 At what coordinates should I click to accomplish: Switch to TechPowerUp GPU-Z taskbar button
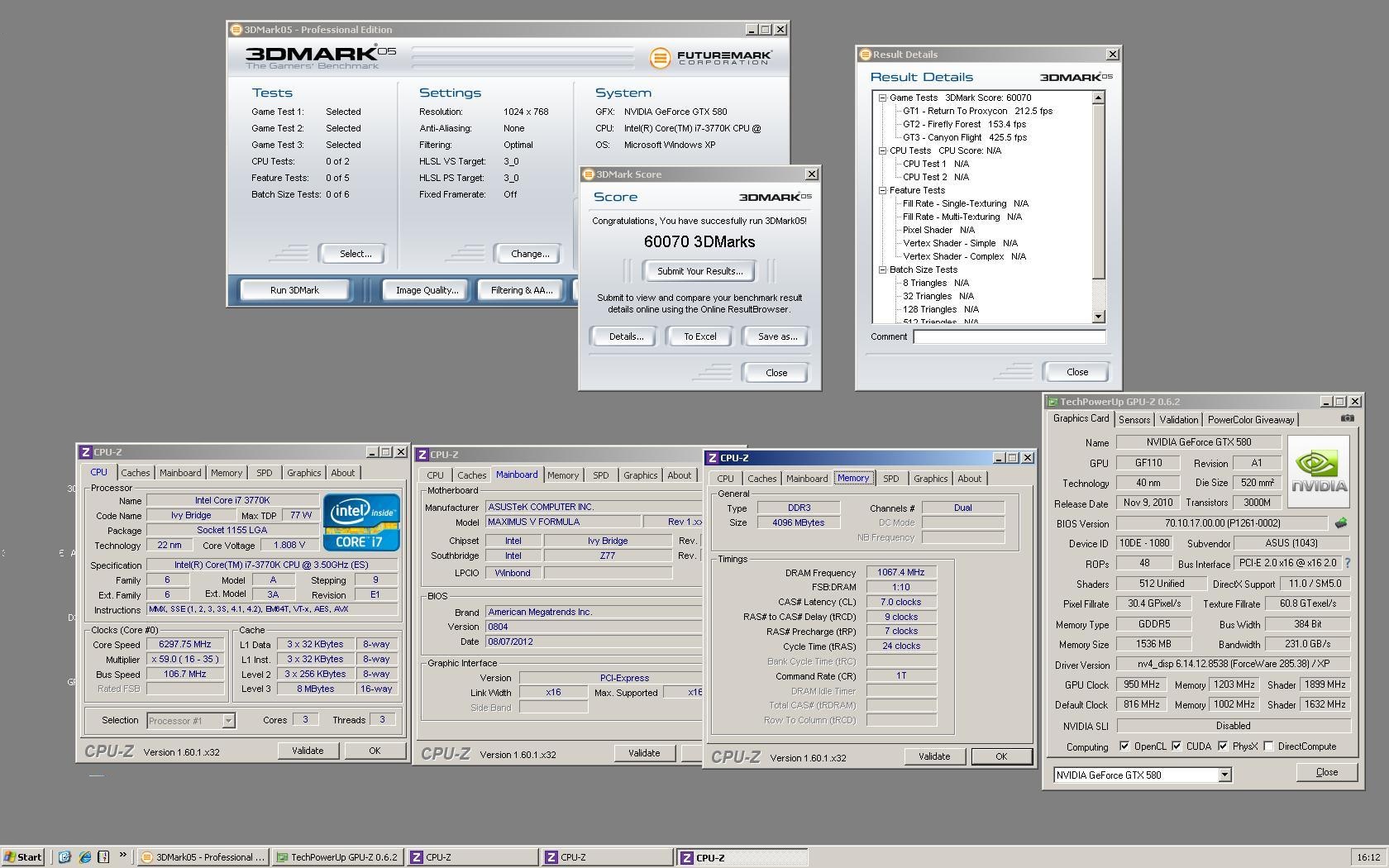(337, 857)
